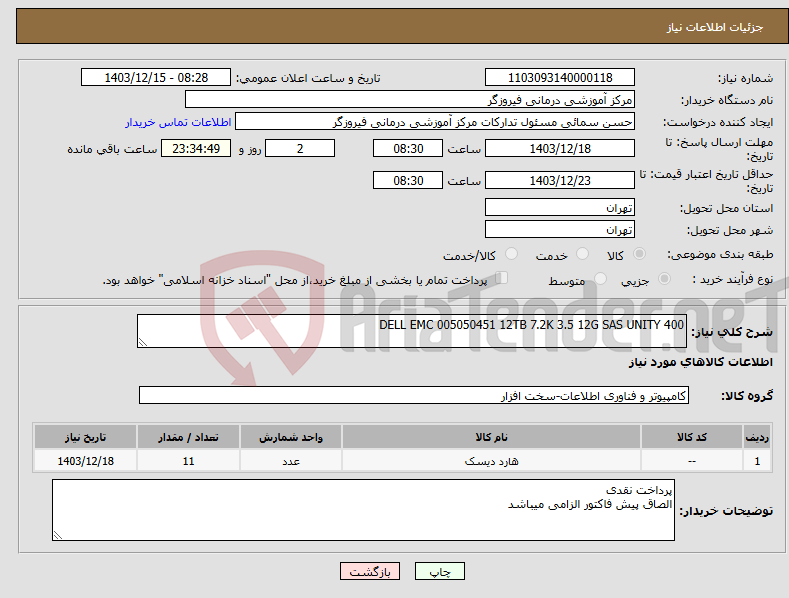Viewport: 789px width, 598px height.
Task: Click the requester name field حسن سمائی
Action: click(435, 122)
